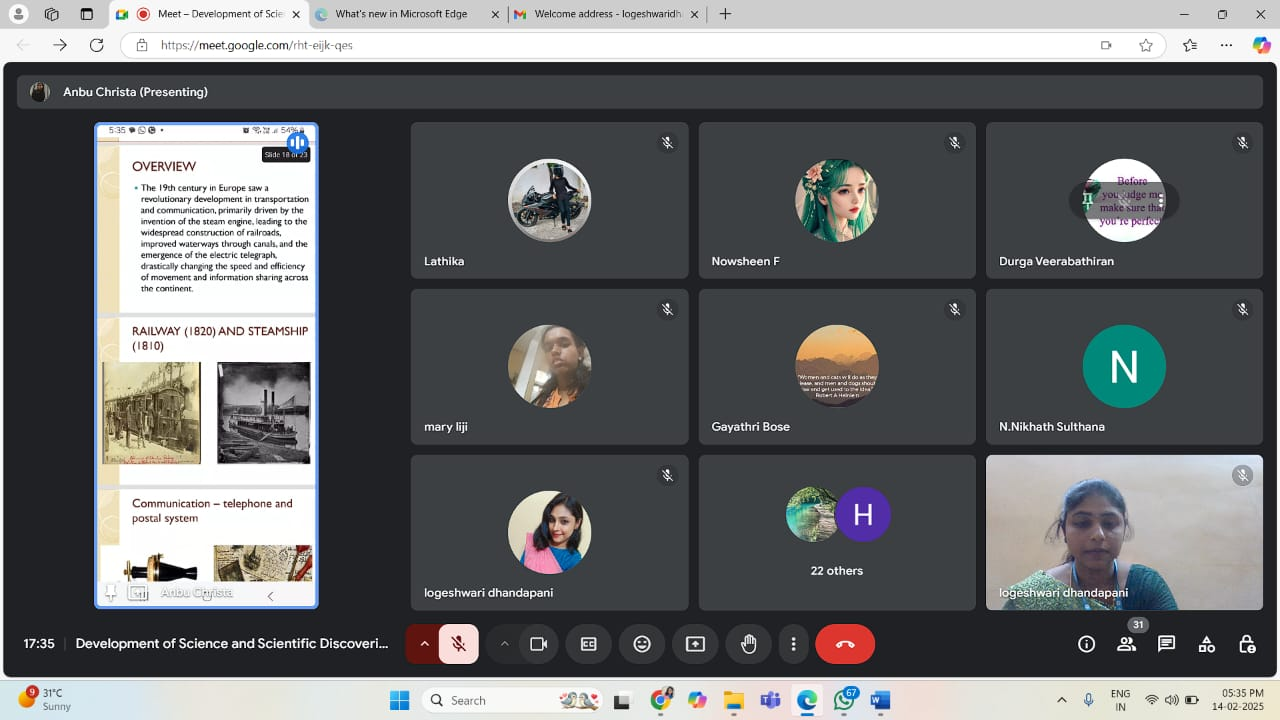Show the people list with 31 badge
This screenshot has height=720, width=1280.
1127,642
